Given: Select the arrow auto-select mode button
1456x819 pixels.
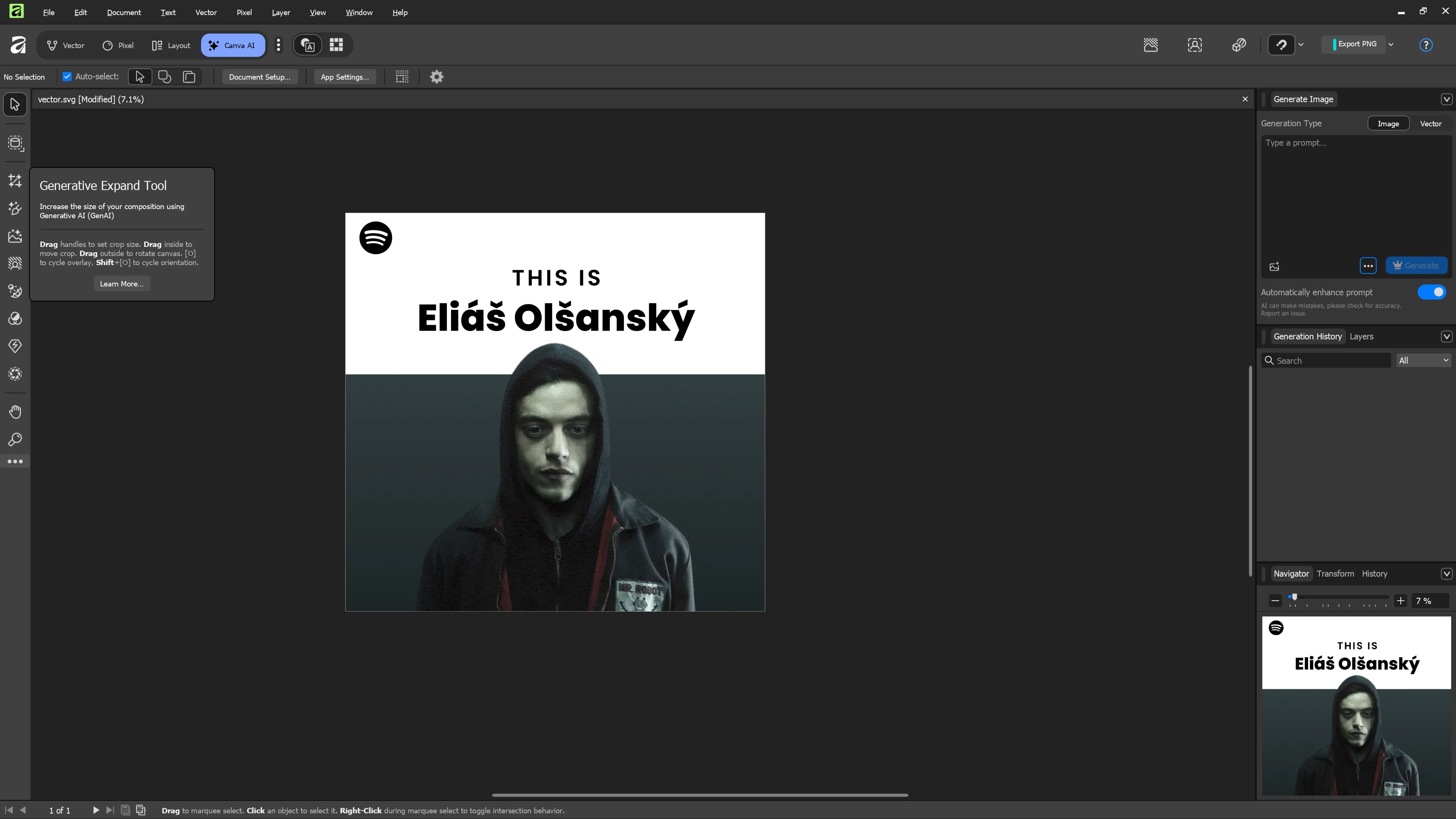Looking at the screenshot, I should click(140, 77).
